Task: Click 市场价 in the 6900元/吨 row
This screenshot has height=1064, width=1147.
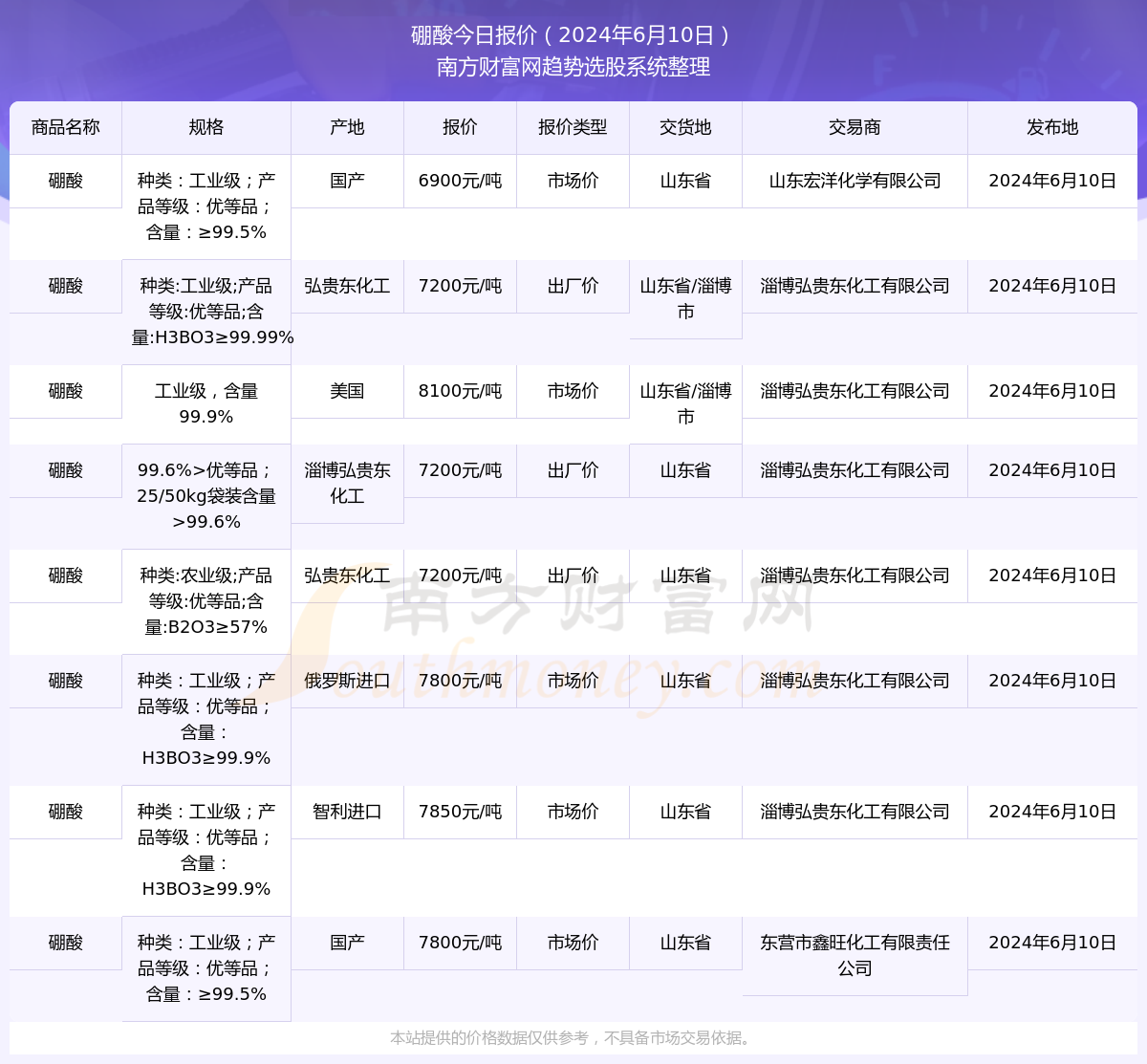Action: 573,181
